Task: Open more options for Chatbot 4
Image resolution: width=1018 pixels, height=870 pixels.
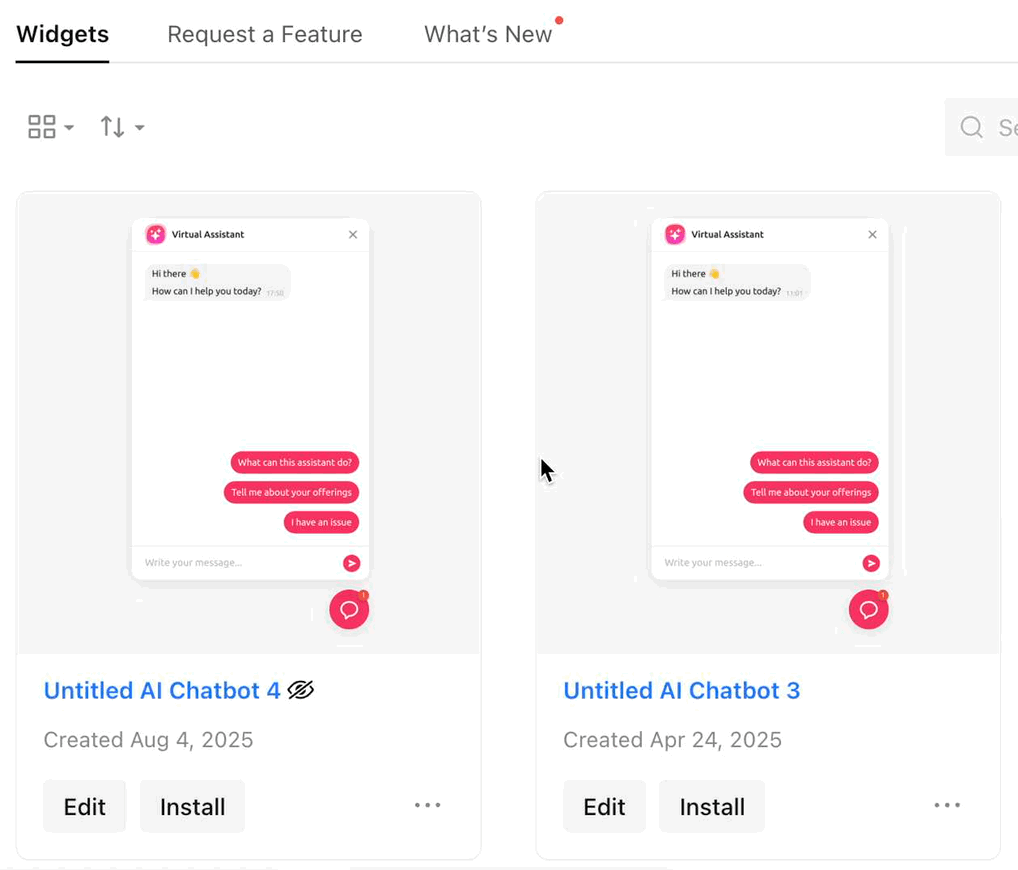Action: (x=428, y=805)
